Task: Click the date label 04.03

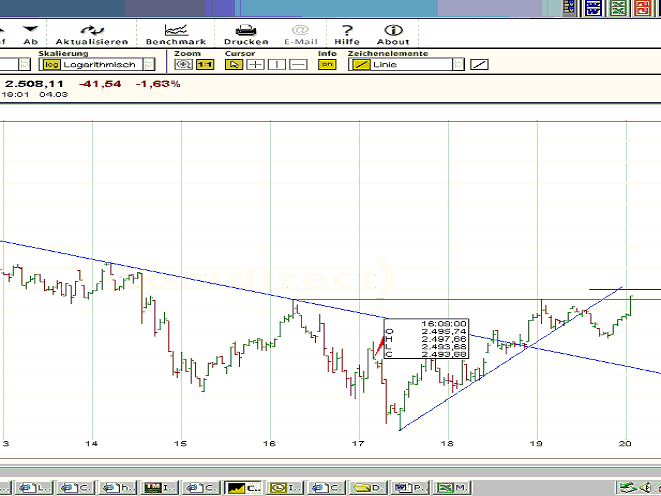Action: pyautogui.click(x=54, y=94)
